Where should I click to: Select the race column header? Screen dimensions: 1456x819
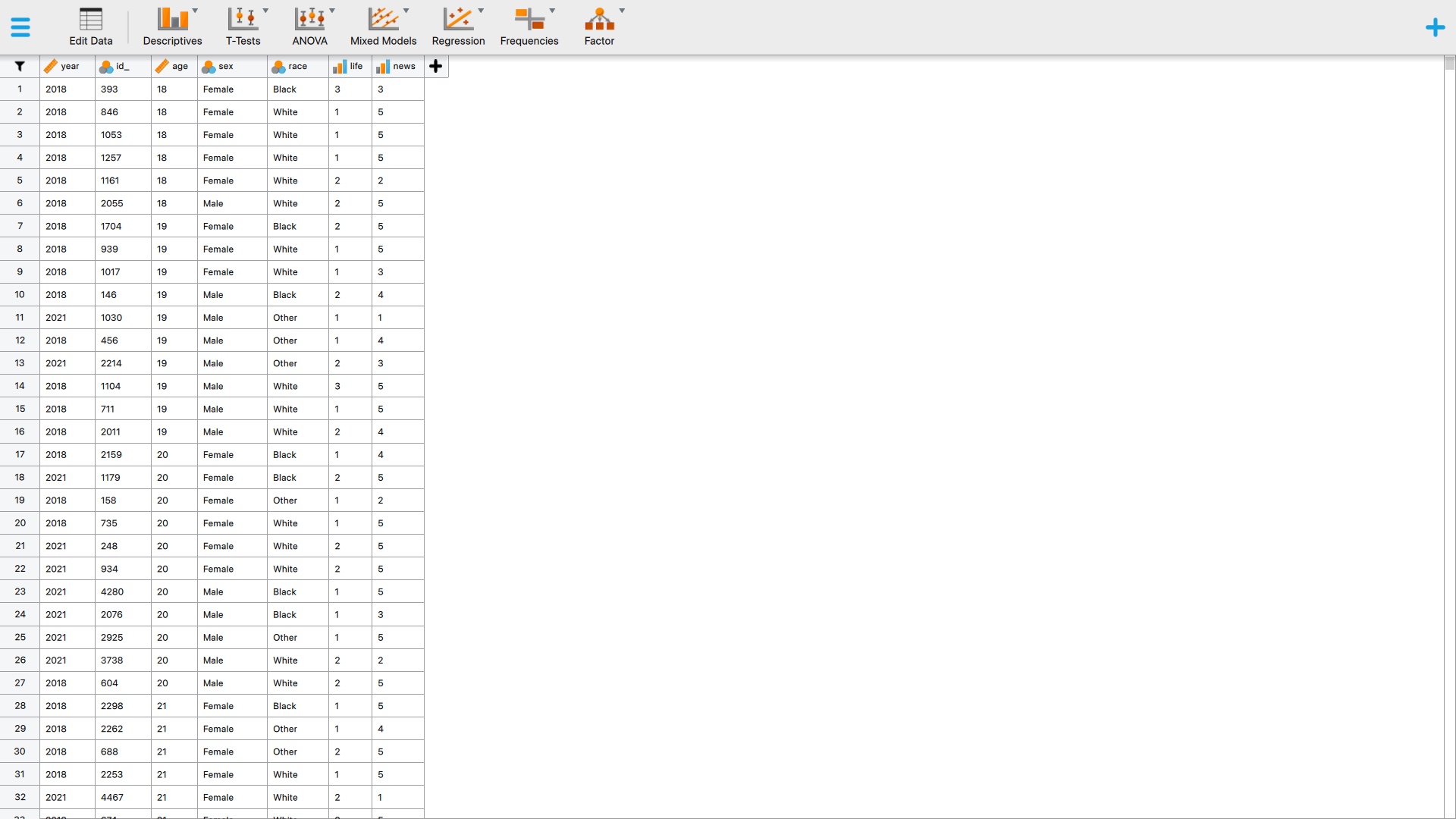[x=297, y=67]
